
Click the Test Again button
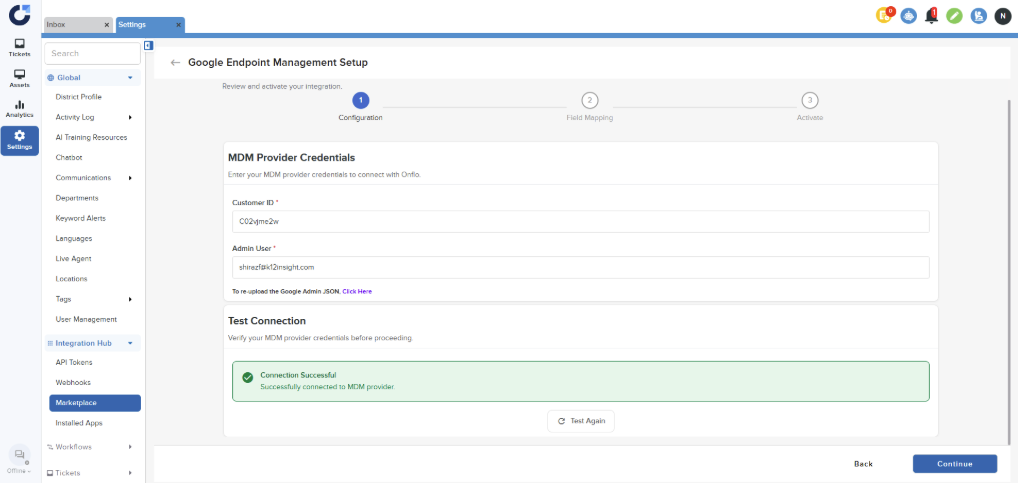[581, 421]
